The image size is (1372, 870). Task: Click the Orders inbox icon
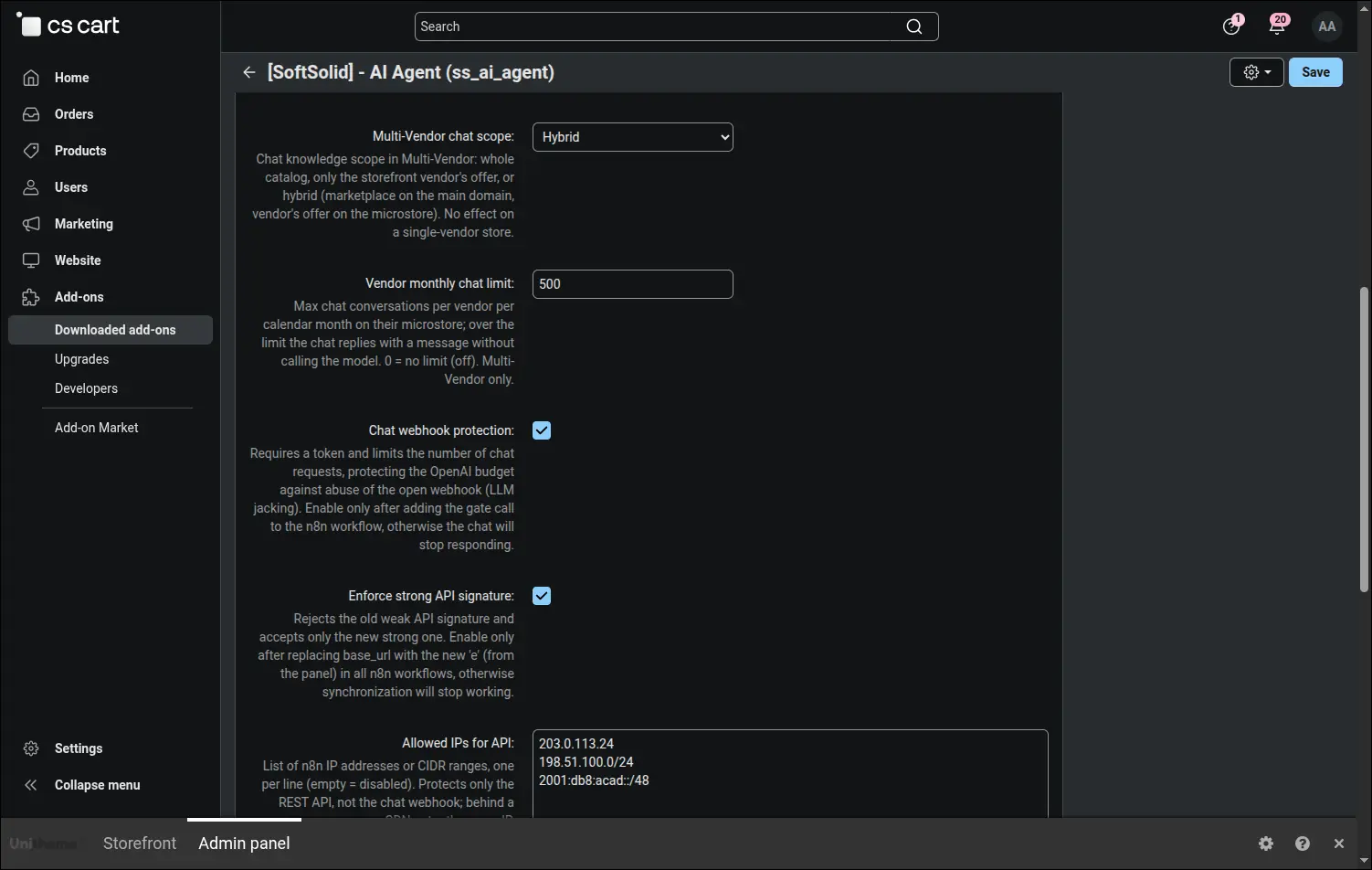point(31,114)
